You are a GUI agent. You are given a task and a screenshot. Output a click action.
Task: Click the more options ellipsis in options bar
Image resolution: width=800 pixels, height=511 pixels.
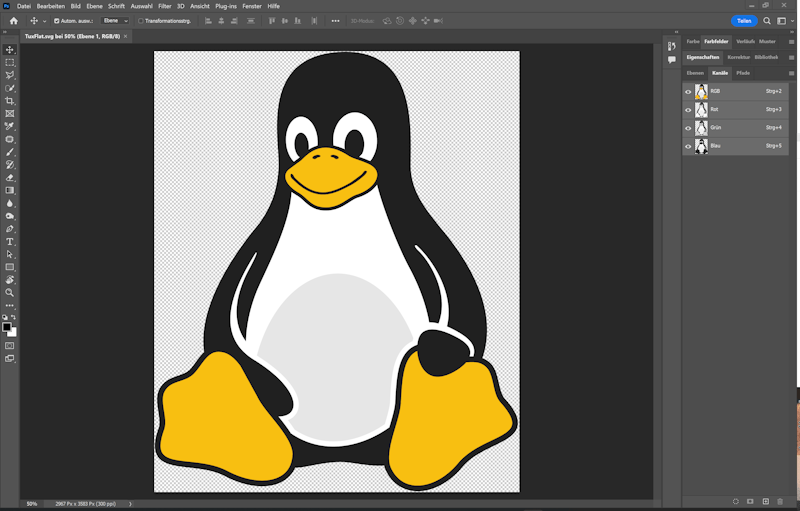point(335,21)
